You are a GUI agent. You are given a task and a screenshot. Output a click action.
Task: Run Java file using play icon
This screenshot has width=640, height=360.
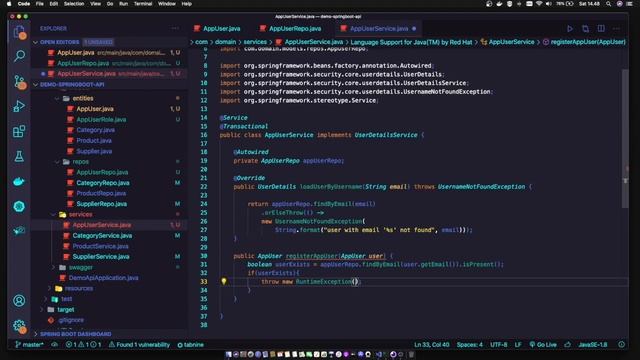click(570, 29)
